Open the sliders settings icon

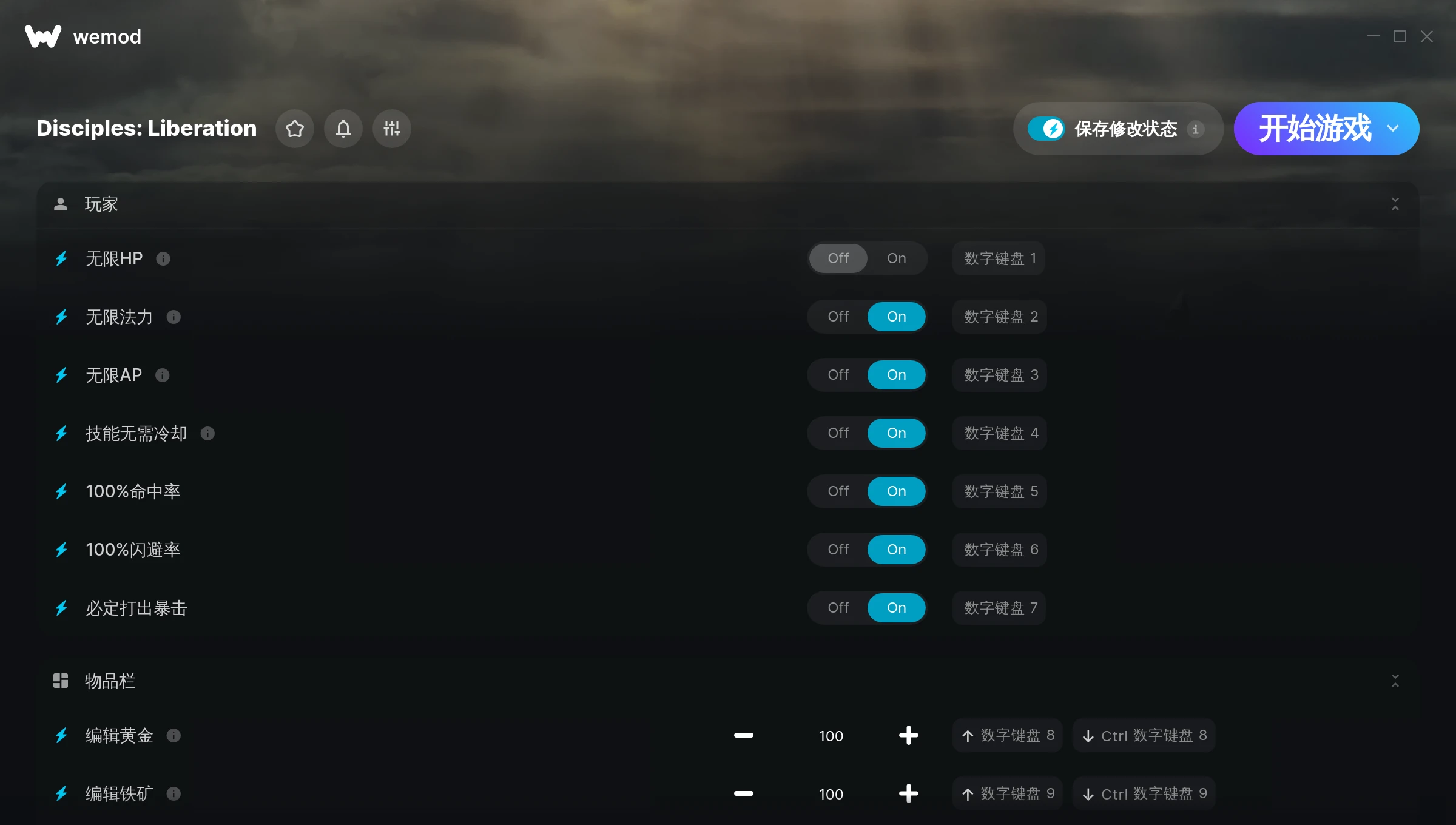pos(392,129)
